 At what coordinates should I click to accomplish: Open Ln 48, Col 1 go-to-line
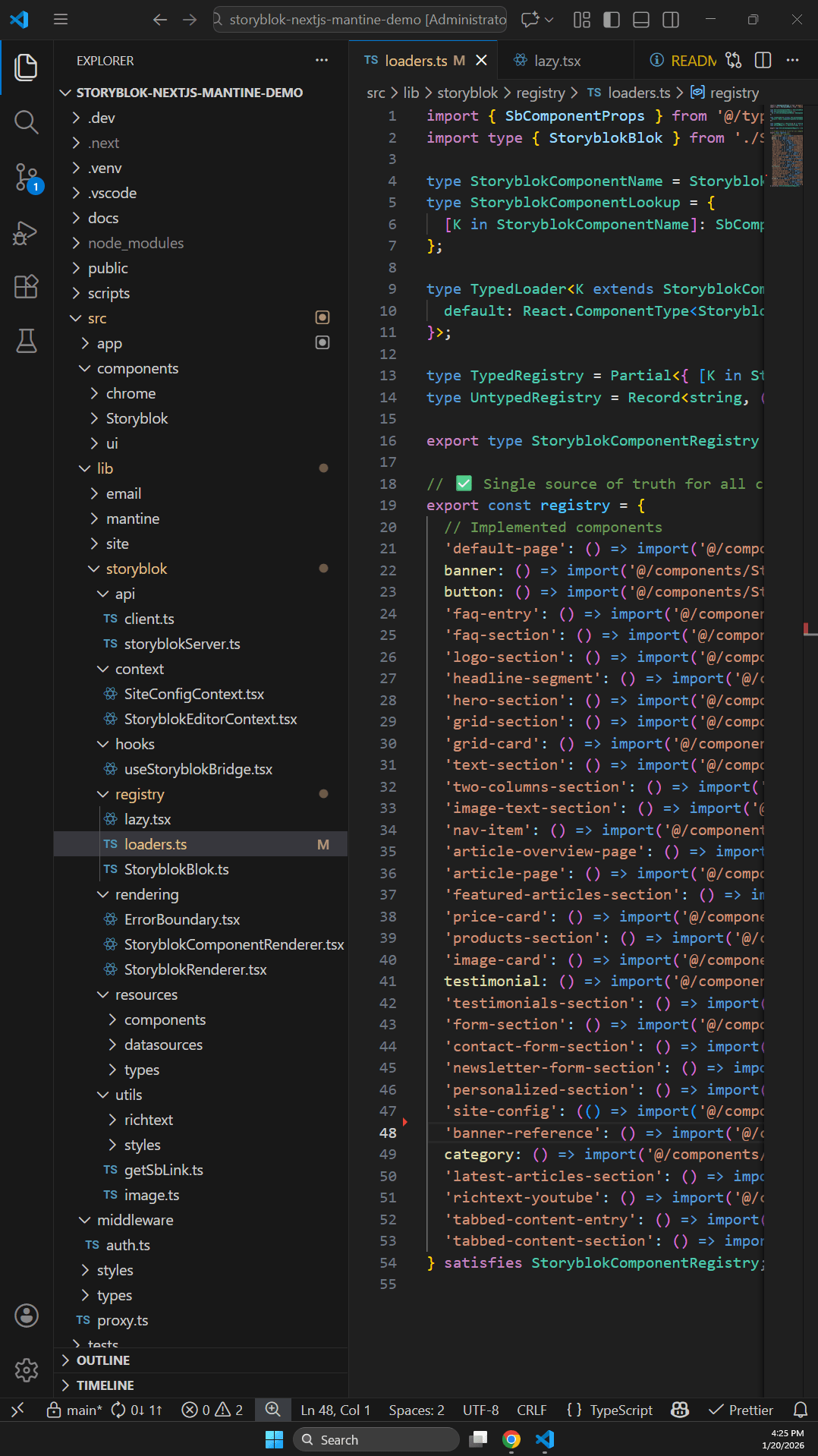coord(335,1410)
